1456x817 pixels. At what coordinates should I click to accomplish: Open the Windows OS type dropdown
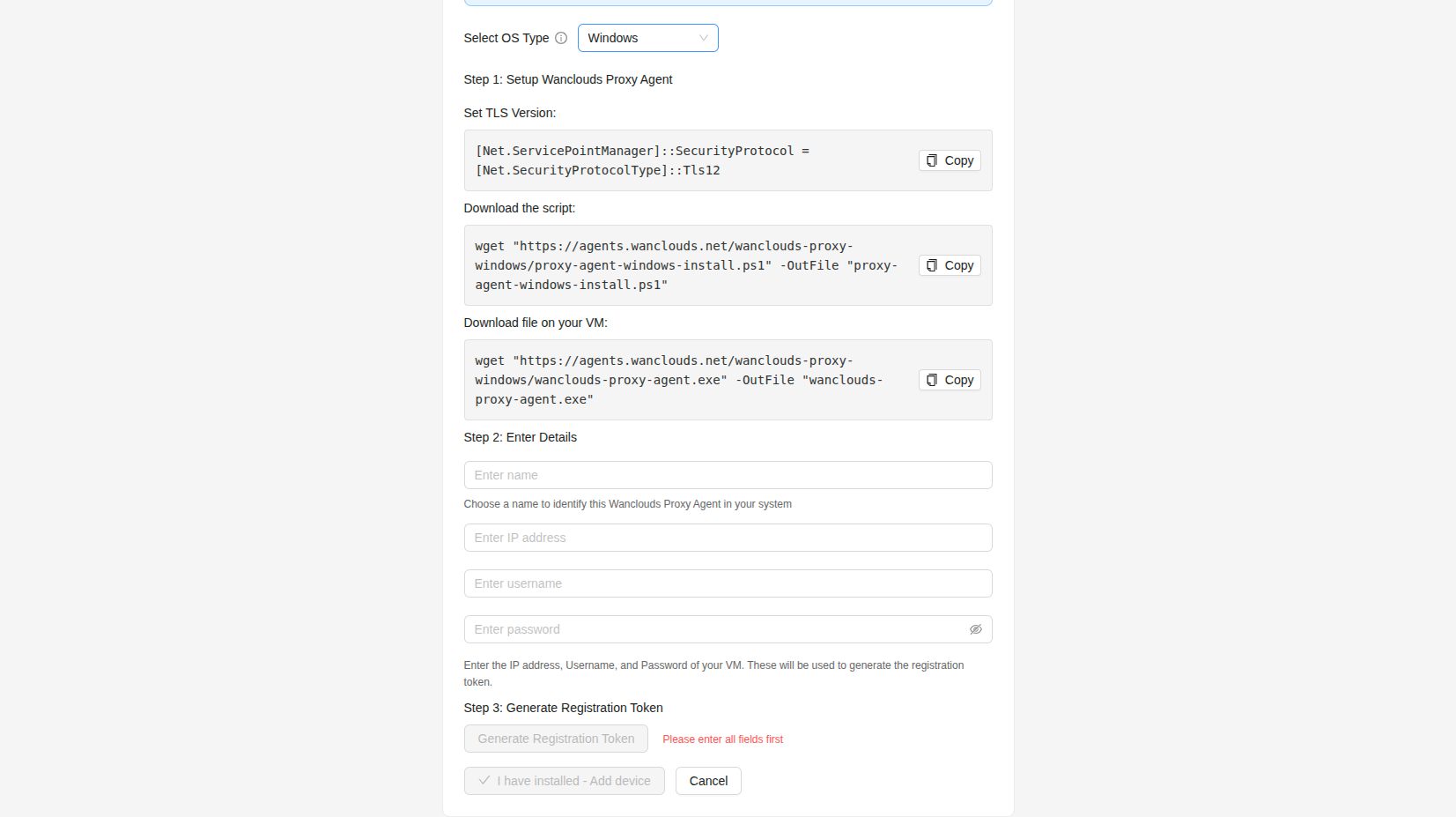tap(647, 38)
